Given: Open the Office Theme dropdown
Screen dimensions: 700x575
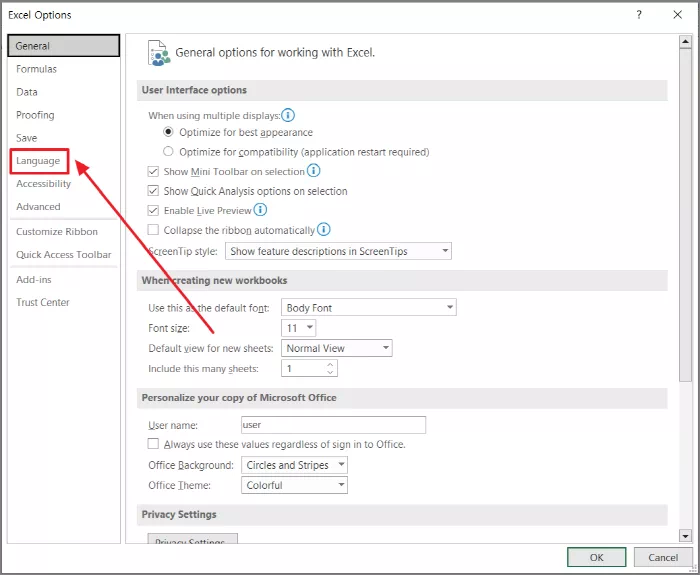Looking at the screenshot, I should [294, 485].
